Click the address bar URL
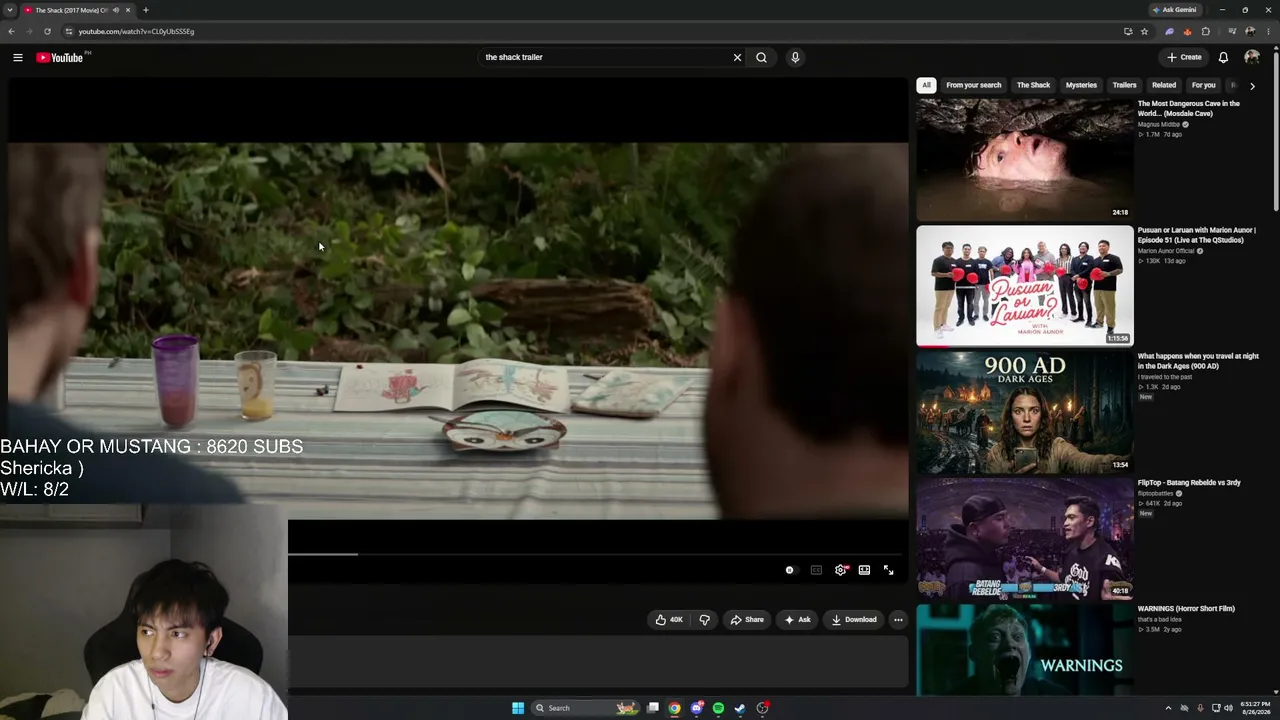1280x720 pixels. coord(136,31)
